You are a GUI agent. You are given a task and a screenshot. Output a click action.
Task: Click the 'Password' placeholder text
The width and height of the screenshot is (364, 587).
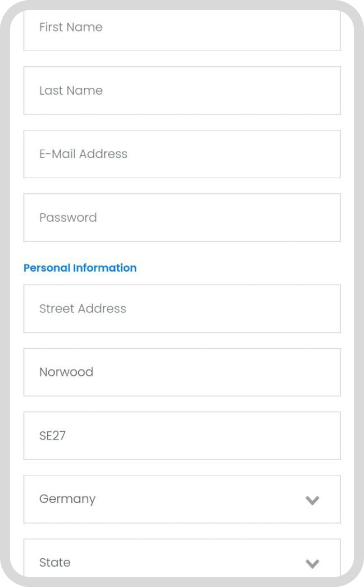pos(68,218)
